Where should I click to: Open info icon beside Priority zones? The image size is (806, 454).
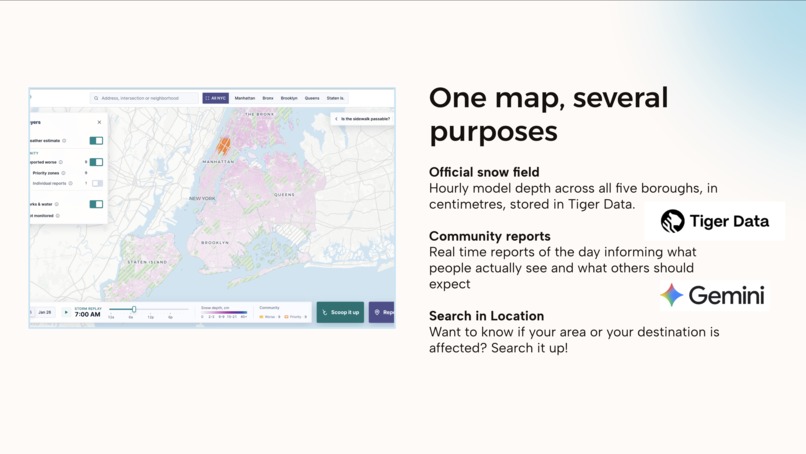tap(64, 173)
